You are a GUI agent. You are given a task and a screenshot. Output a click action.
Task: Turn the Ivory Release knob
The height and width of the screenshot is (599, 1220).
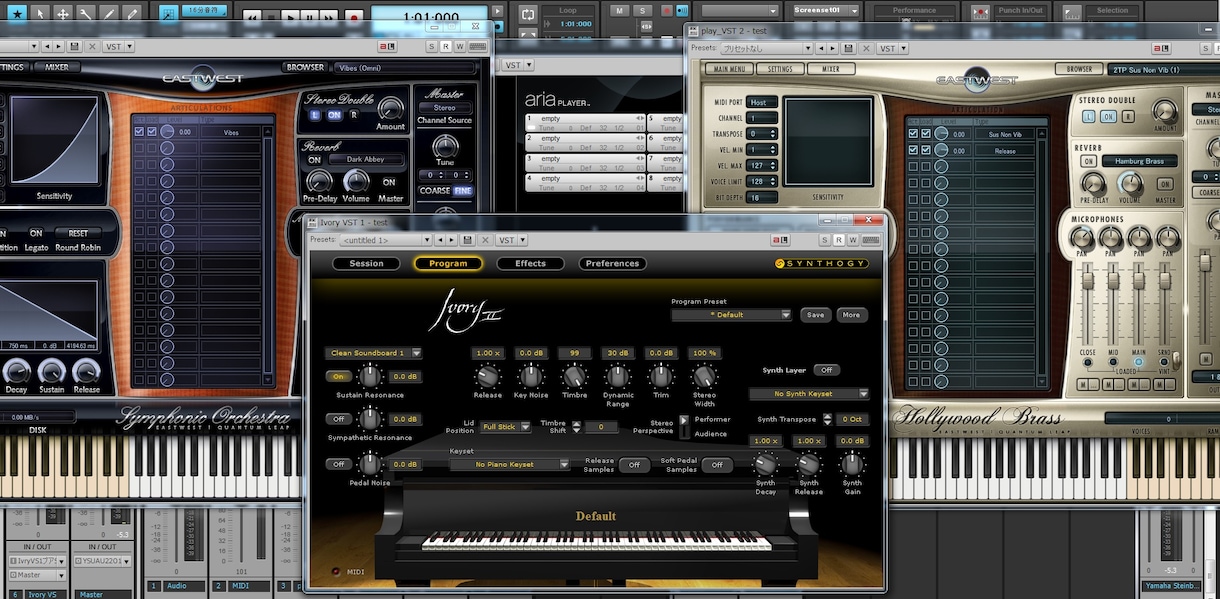487,376
